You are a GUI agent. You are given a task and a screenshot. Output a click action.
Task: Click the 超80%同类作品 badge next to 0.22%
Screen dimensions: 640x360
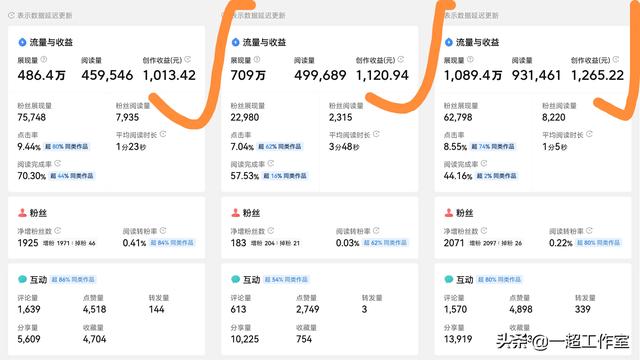tap(598, 243)
